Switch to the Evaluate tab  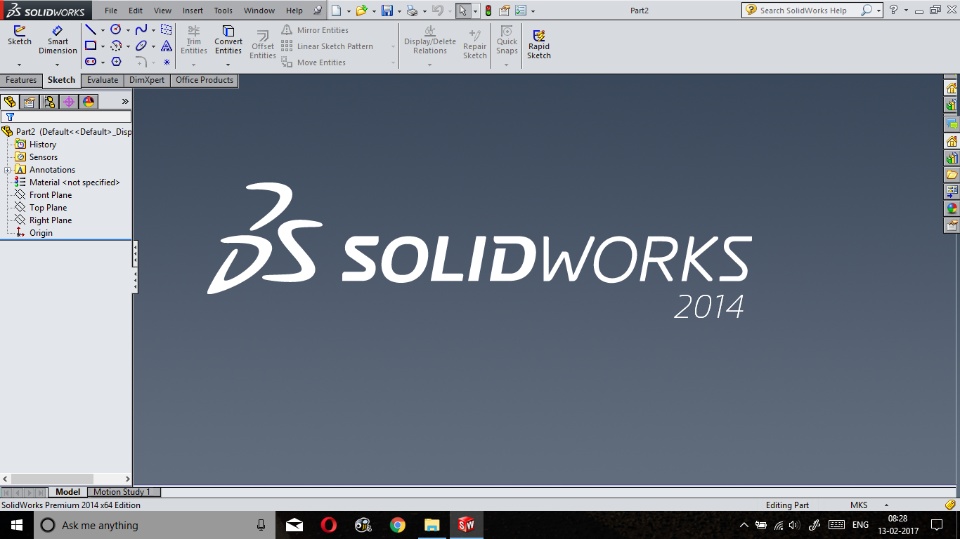click(x=102, y=80)
